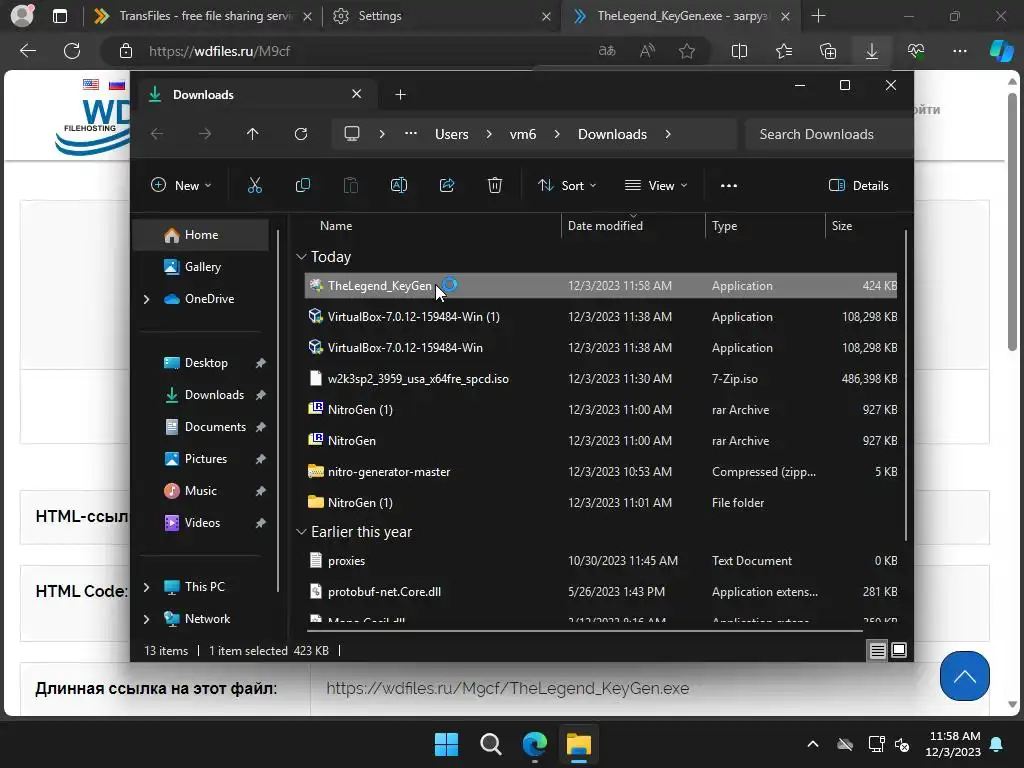1024x768 pixels.
Task: Click the Cut scissors icon in Explorer toolbar
Action: click(x=255, y=185)
